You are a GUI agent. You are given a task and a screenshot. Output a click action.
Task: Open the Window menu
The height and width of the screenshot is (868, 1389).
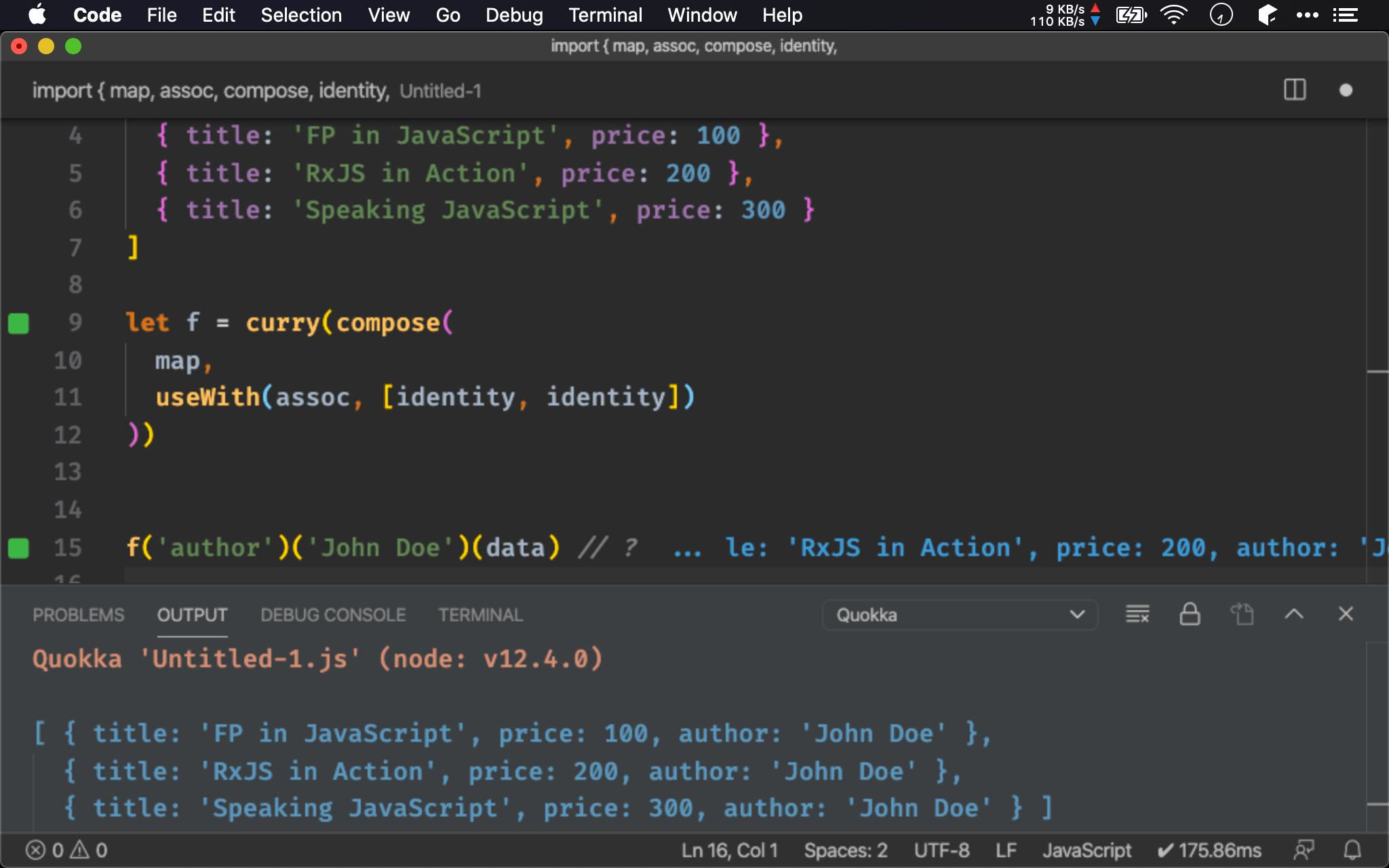[x=702, y=15]
